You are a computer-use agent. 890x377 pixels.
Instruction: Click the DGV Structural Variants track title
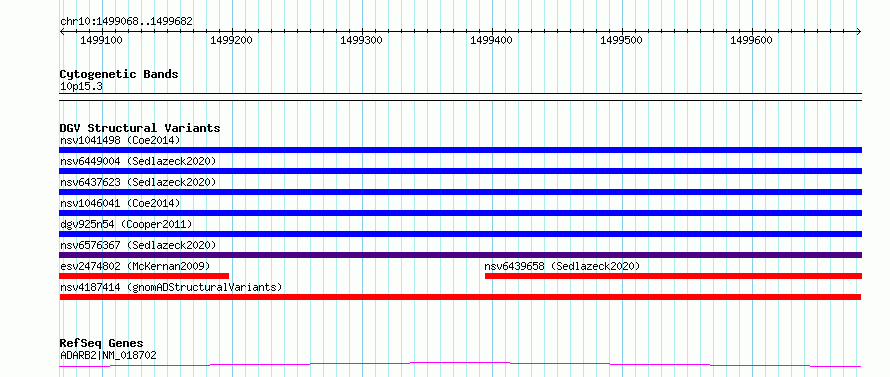(140, 128)
